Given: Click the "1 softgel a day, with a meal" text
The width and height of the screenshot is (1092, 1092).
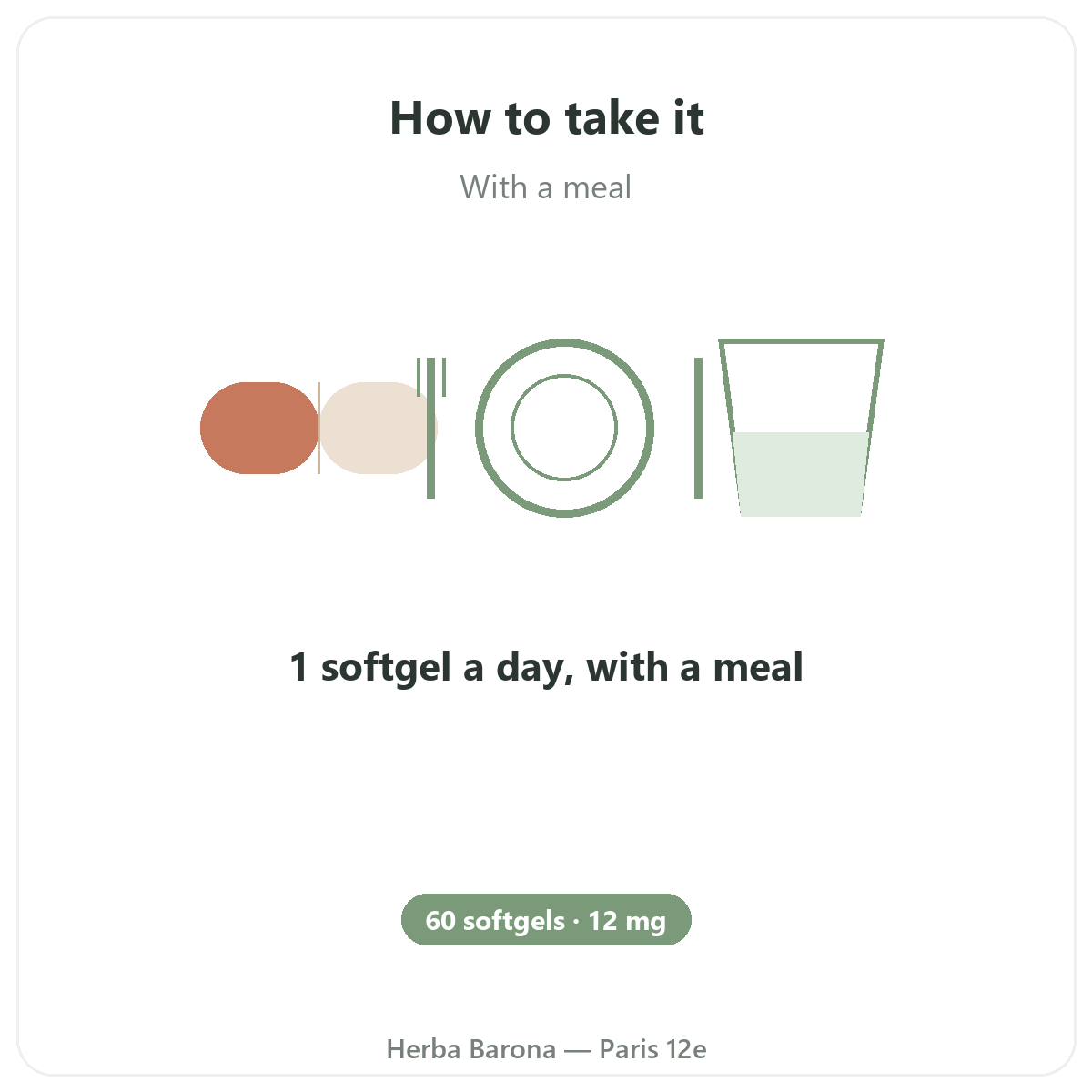Looking at the screenshot, I should click(546, 668).
